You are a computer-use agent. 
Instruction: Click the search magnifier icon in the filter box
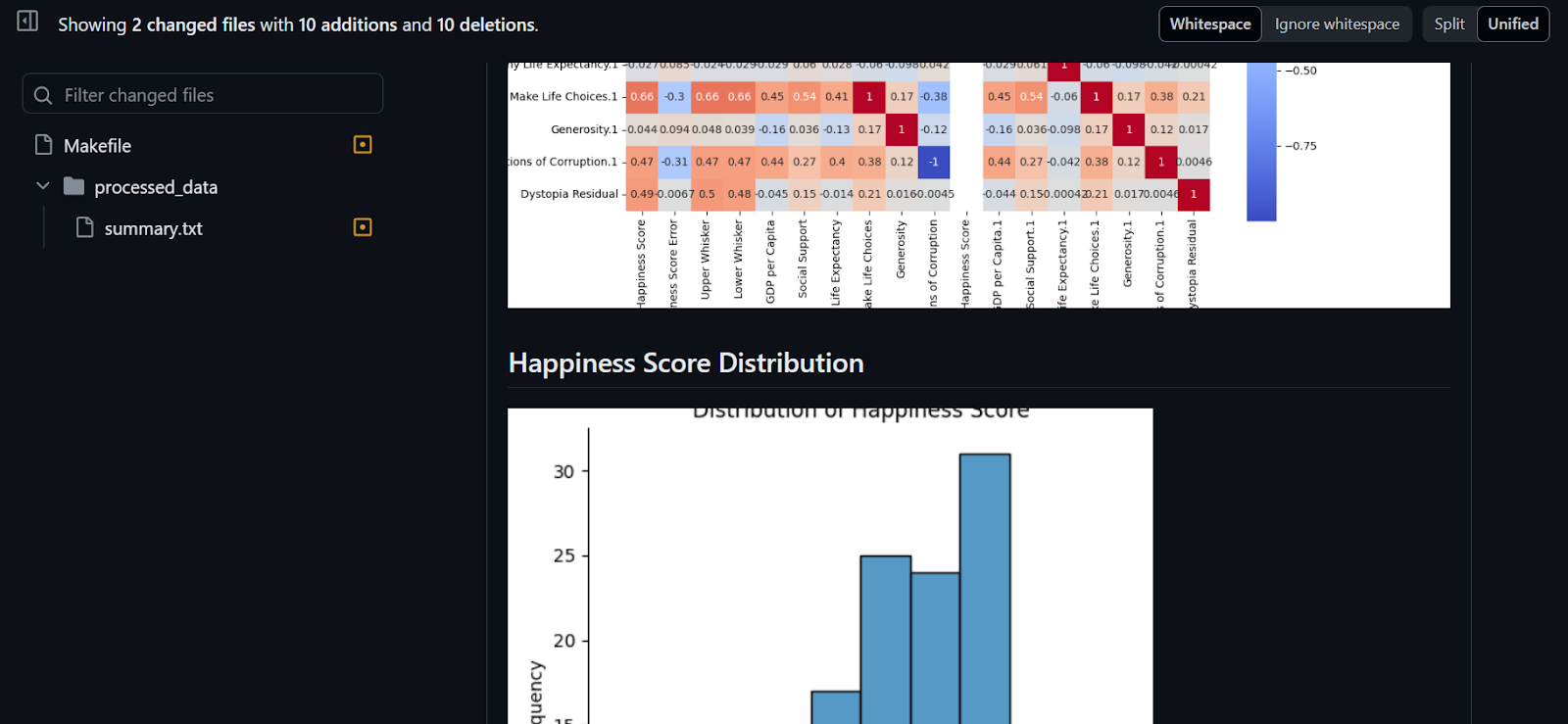coord(43,95)
